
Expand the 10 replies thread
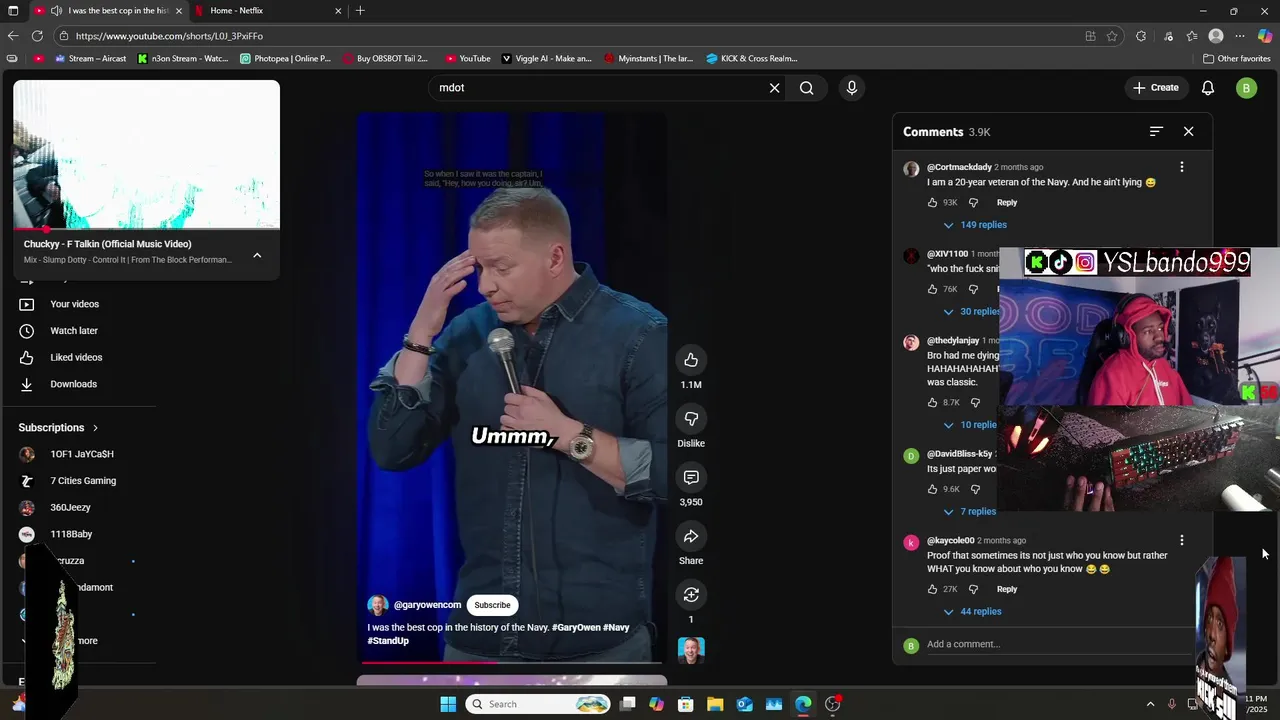click(x=970, y=425)
